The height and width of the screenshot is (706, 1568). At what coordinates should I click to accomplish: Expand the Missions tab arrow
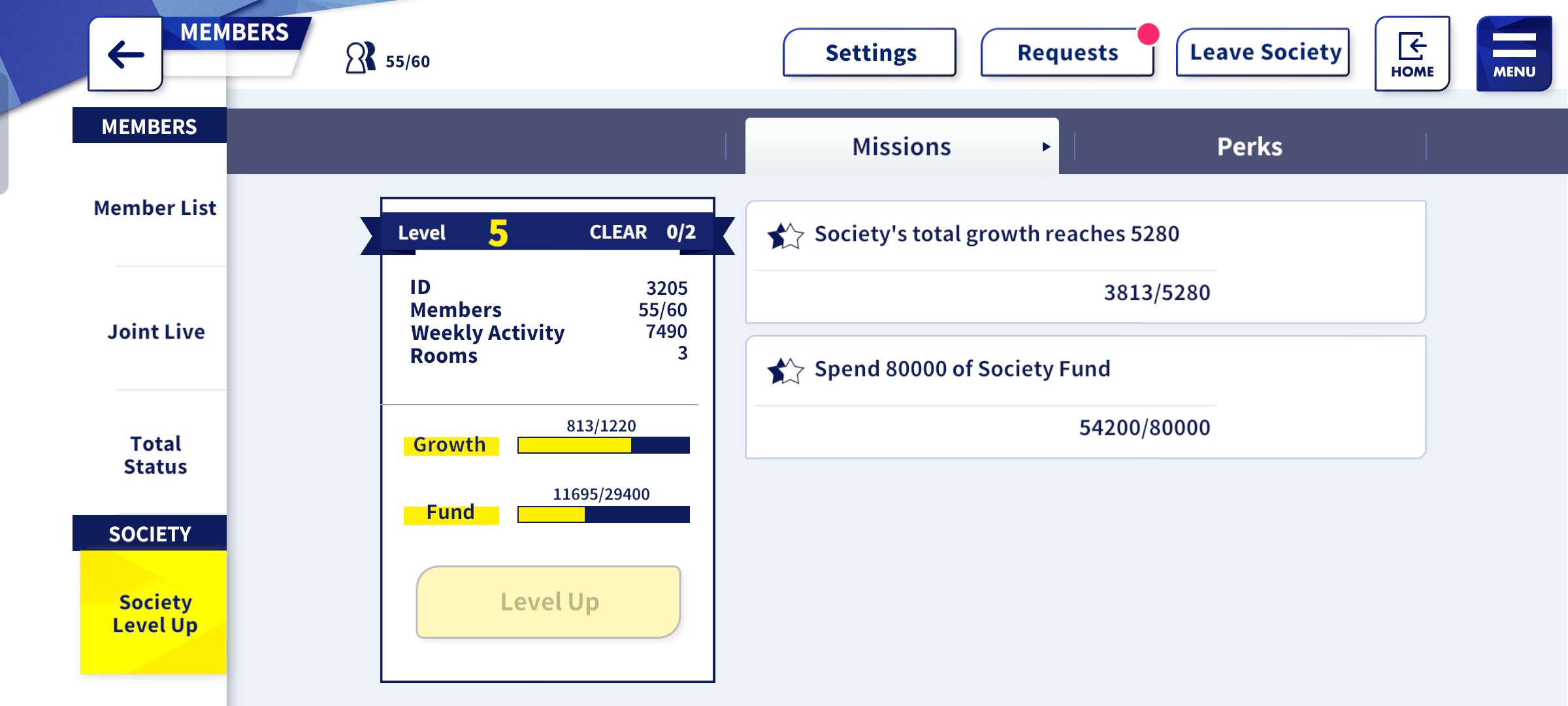1046,146
